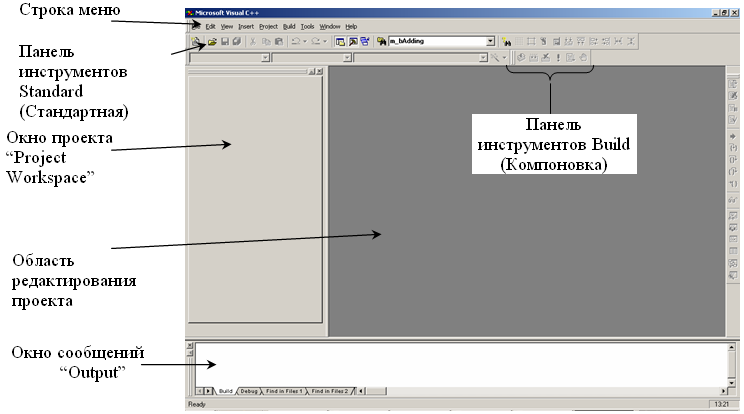Click the Undo arrow icon

pos(295,42)
